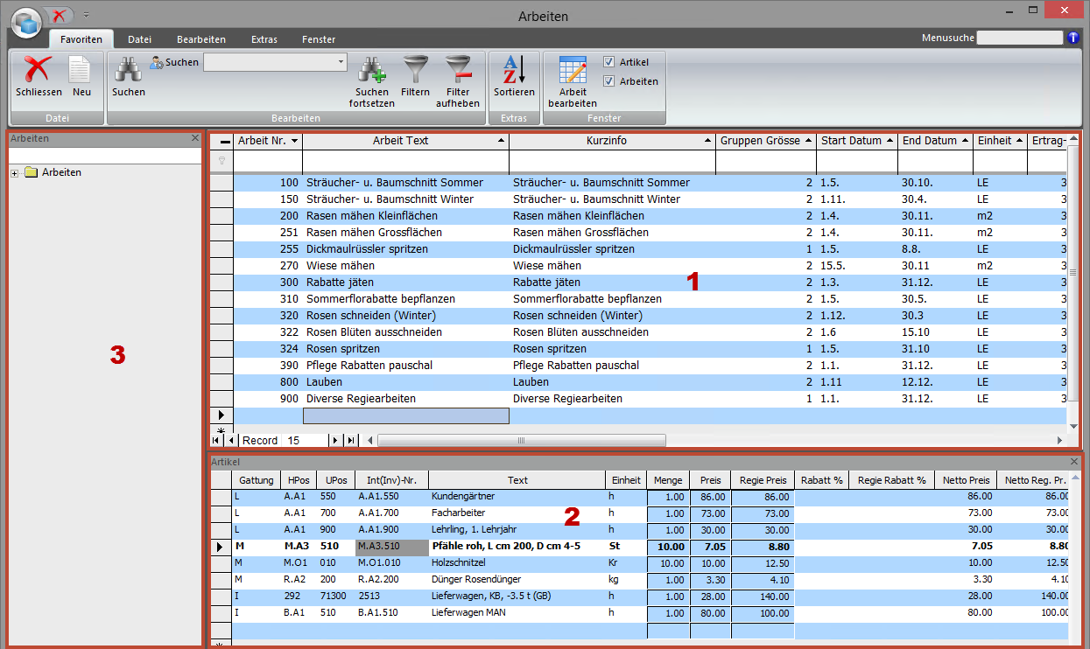Toggle the Artikel checkbox
The image size is (1090, 649).
(609, 62)
